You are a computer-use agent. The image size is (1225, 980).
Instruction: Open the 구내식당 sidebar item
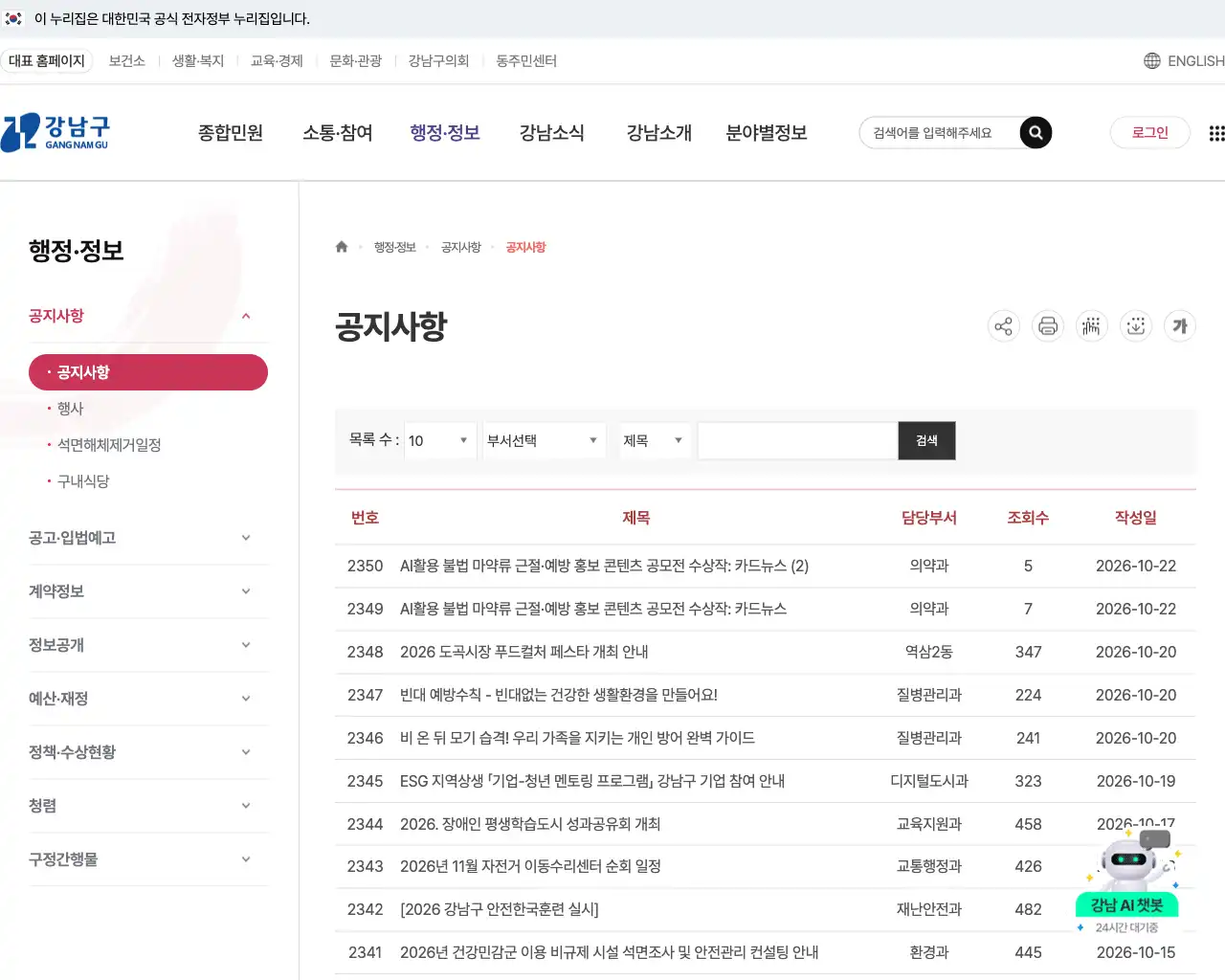(83, 481)
